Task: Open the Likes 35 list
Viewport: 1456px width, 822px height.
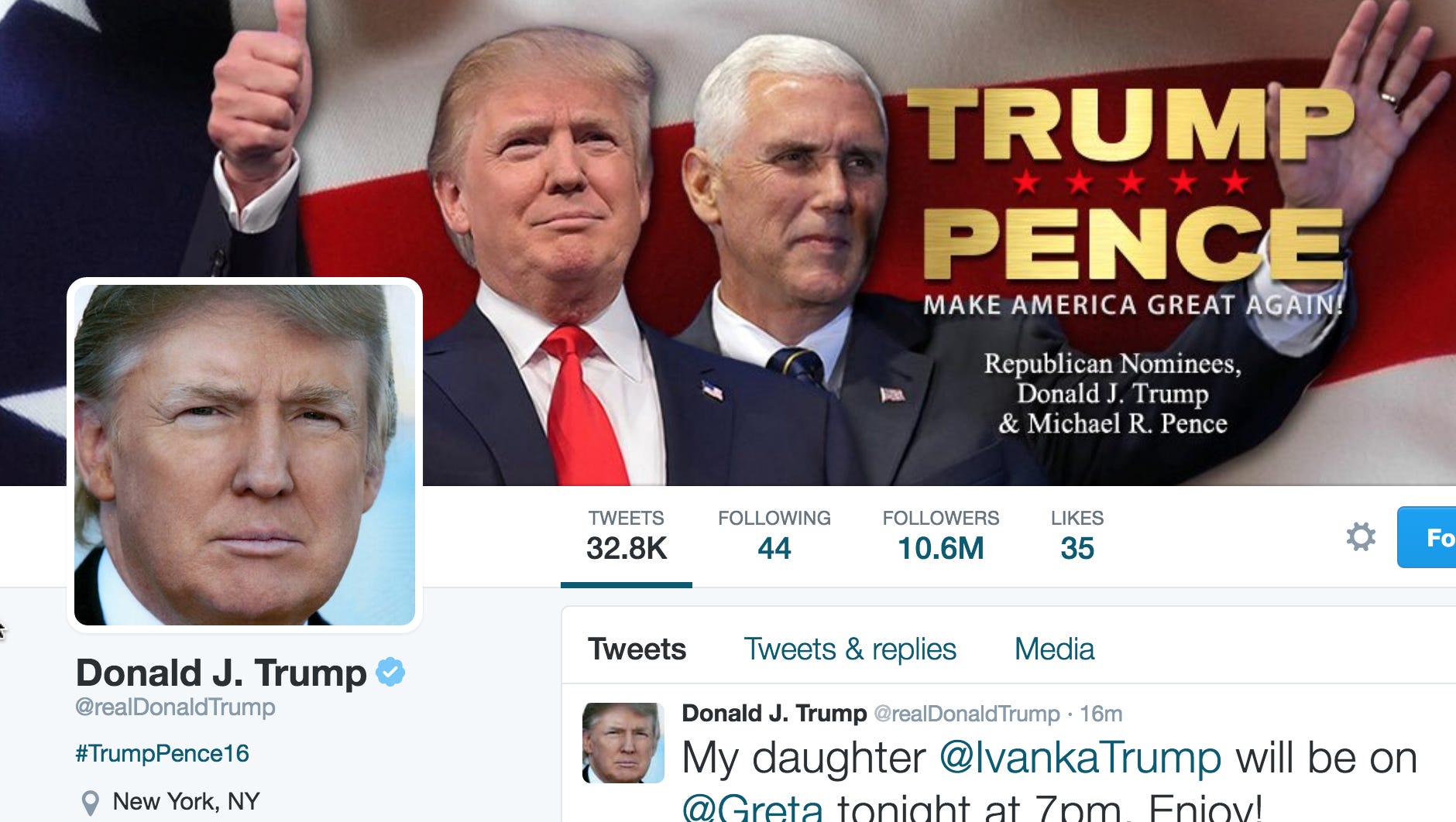Action: (1077, 536)
